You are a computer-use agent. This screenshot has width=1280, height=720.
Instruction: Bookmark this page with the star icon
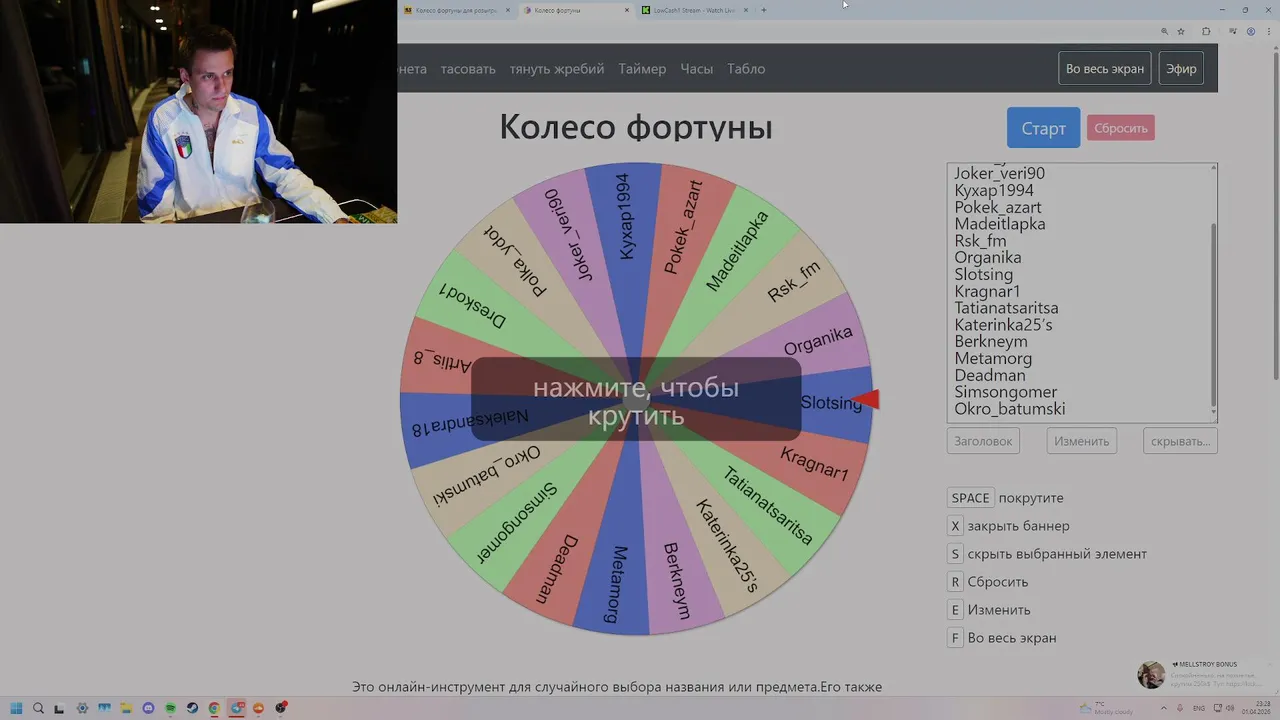(1181, 31)
